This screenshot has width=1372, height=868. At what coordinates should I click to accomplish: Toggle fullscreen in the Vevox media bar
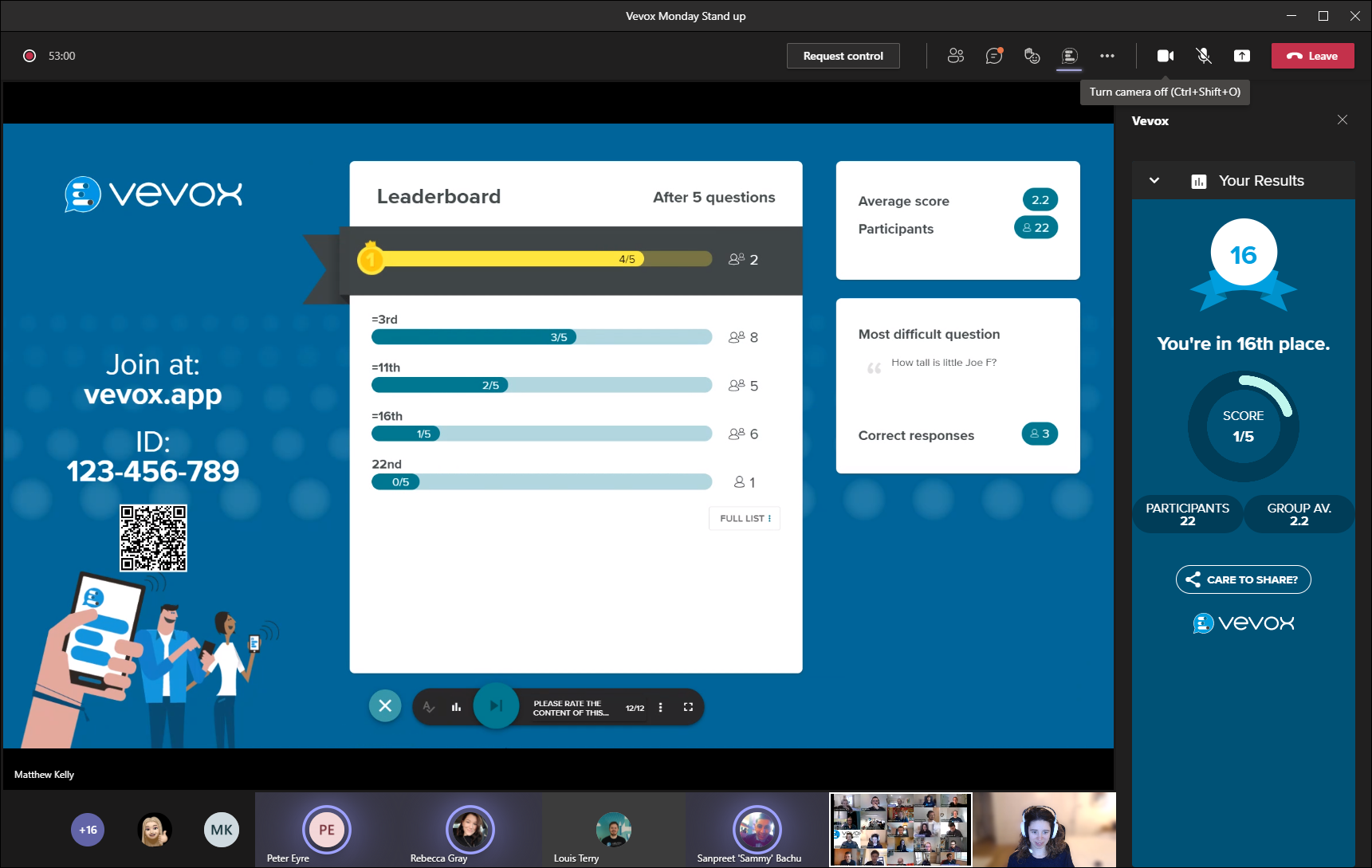coord(688,706)
